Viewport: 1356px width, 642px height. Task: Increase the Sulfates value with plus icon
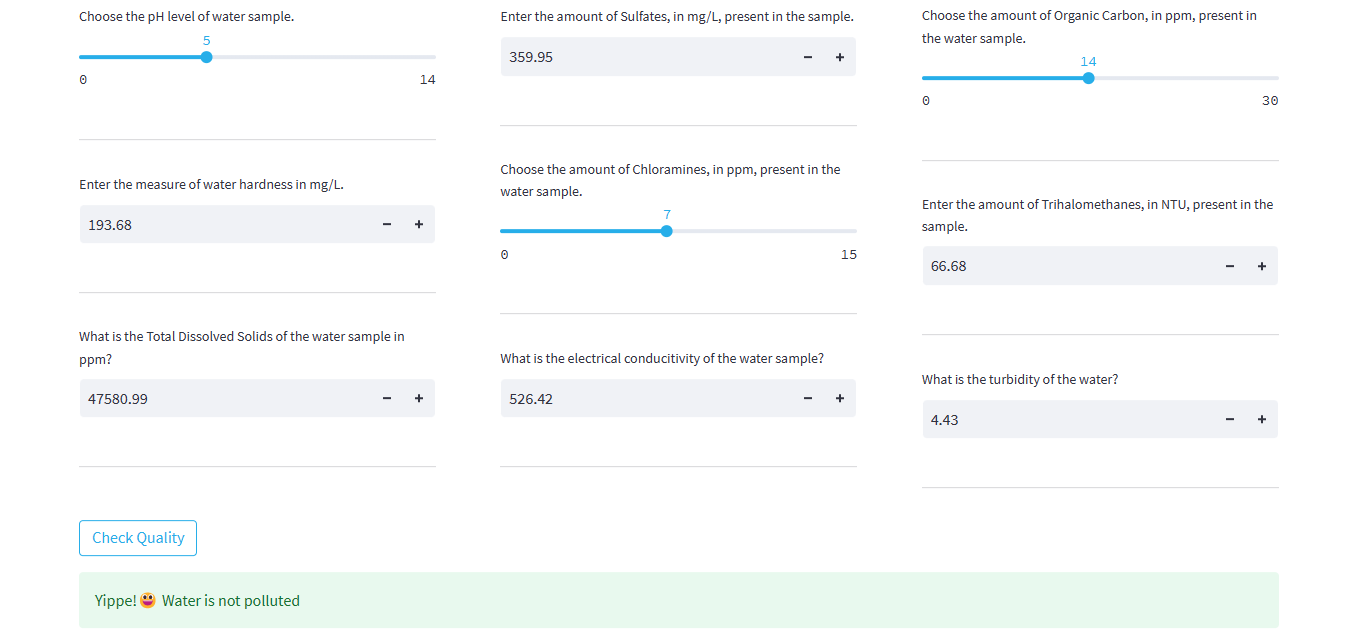(x=840, y=57)
